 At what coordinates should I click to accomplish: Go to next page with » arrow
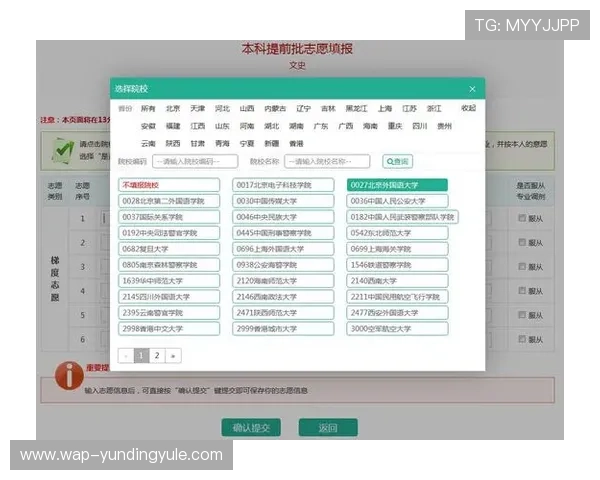173,356
